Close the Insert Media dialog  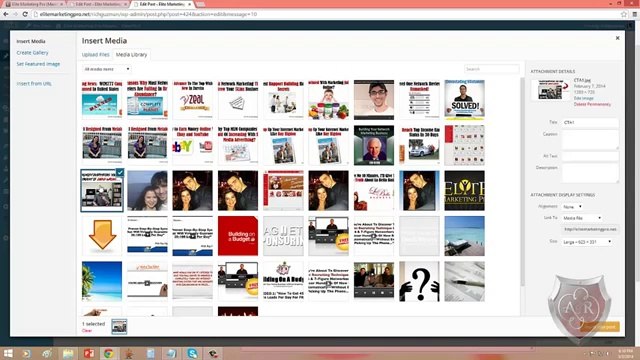(617, 38)
